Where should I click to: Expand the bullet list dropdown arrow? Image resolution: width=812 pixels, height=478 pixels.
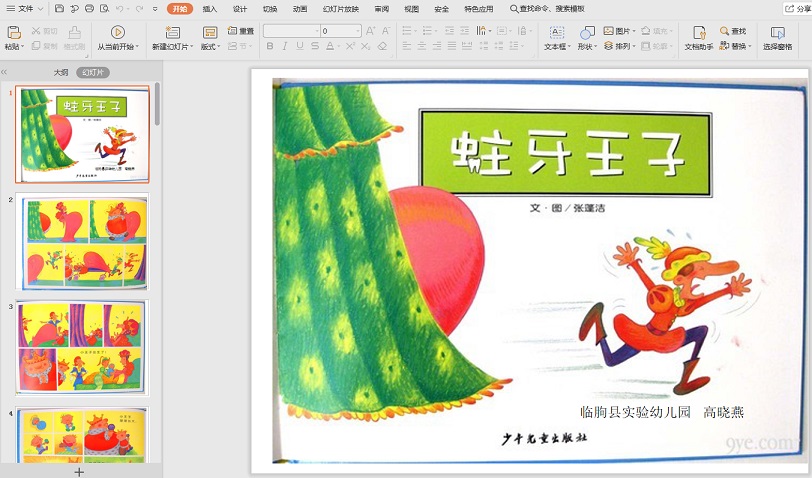[416, 31]
